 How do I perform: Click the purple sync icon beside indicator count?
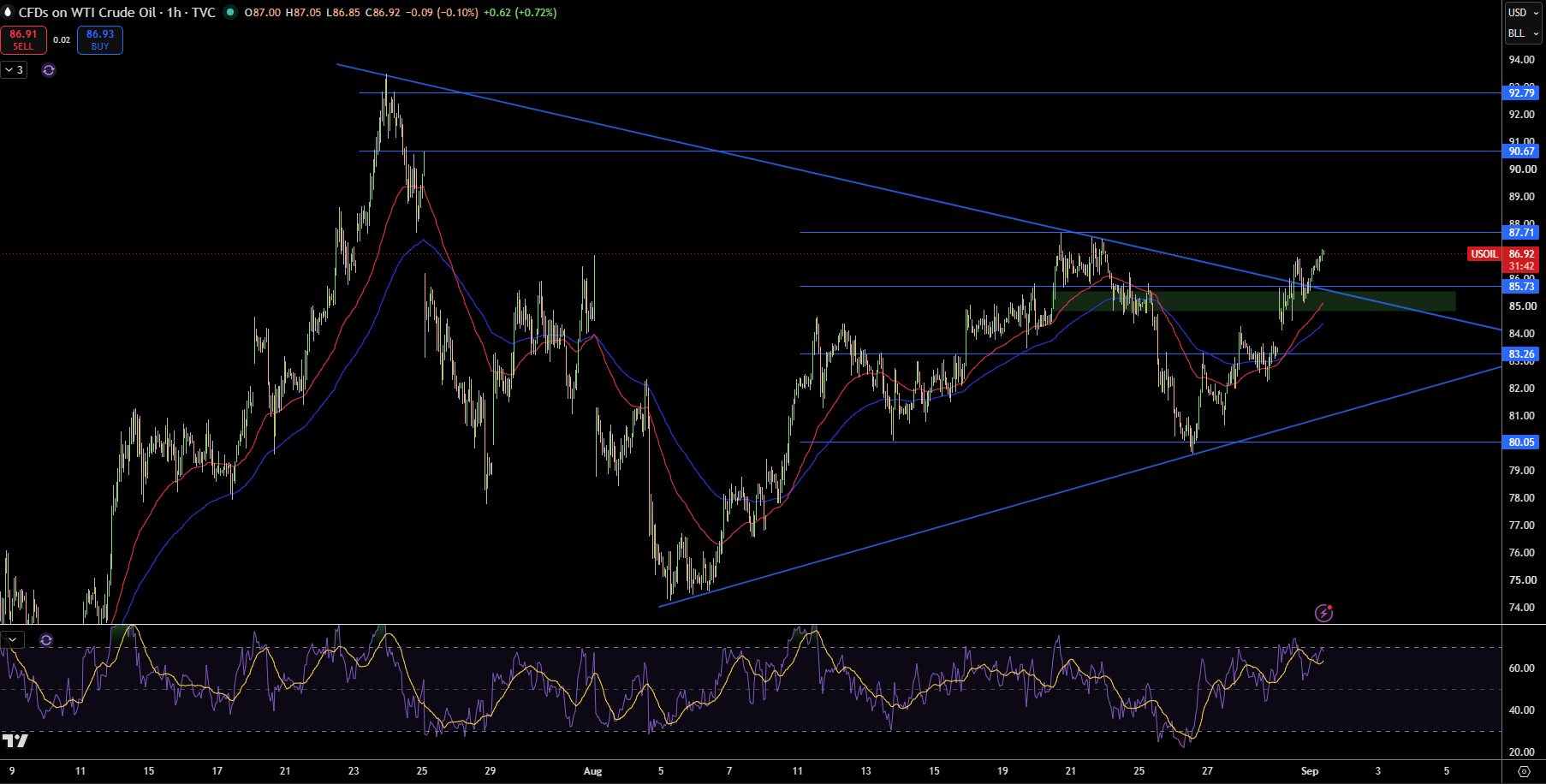click(49, 70)
